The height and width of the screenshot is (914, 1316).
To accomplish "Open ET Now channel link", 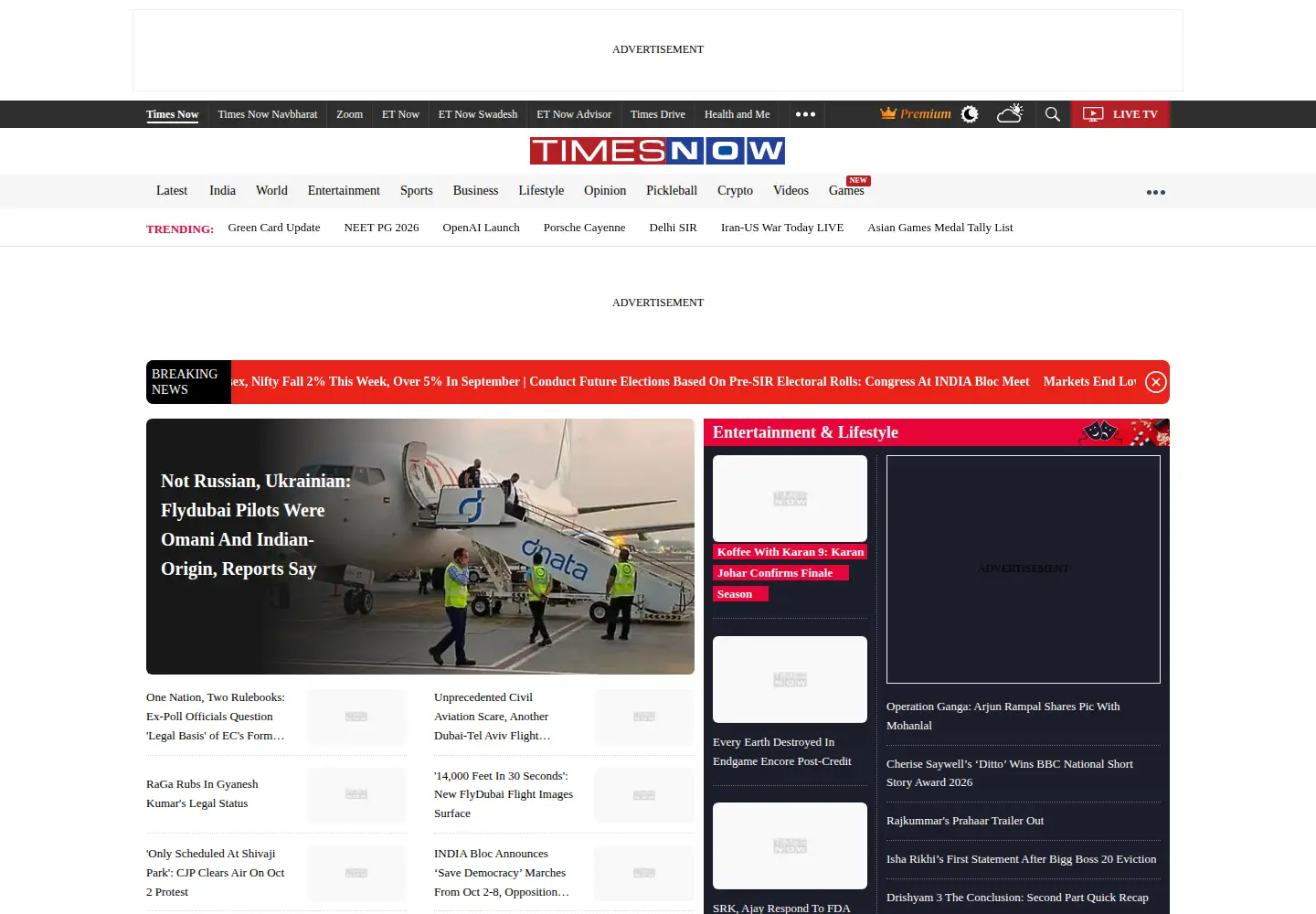I will [x=400, y=114].
